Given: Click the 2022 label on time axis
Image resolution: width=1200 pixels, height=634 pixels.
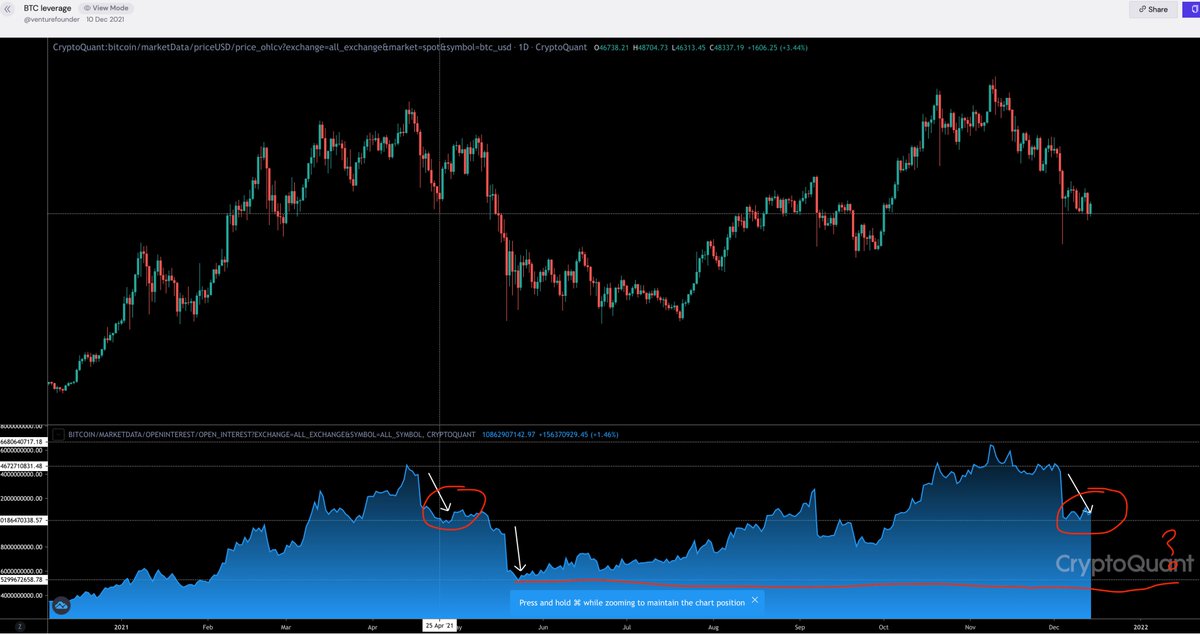Looking at the screenshot, I should [x=1139, y=626].
